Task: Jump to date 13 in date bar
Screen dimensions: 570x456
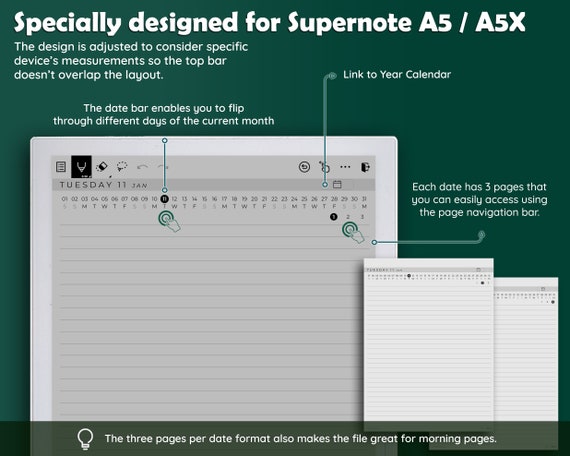Action: [x=185, y=199]
